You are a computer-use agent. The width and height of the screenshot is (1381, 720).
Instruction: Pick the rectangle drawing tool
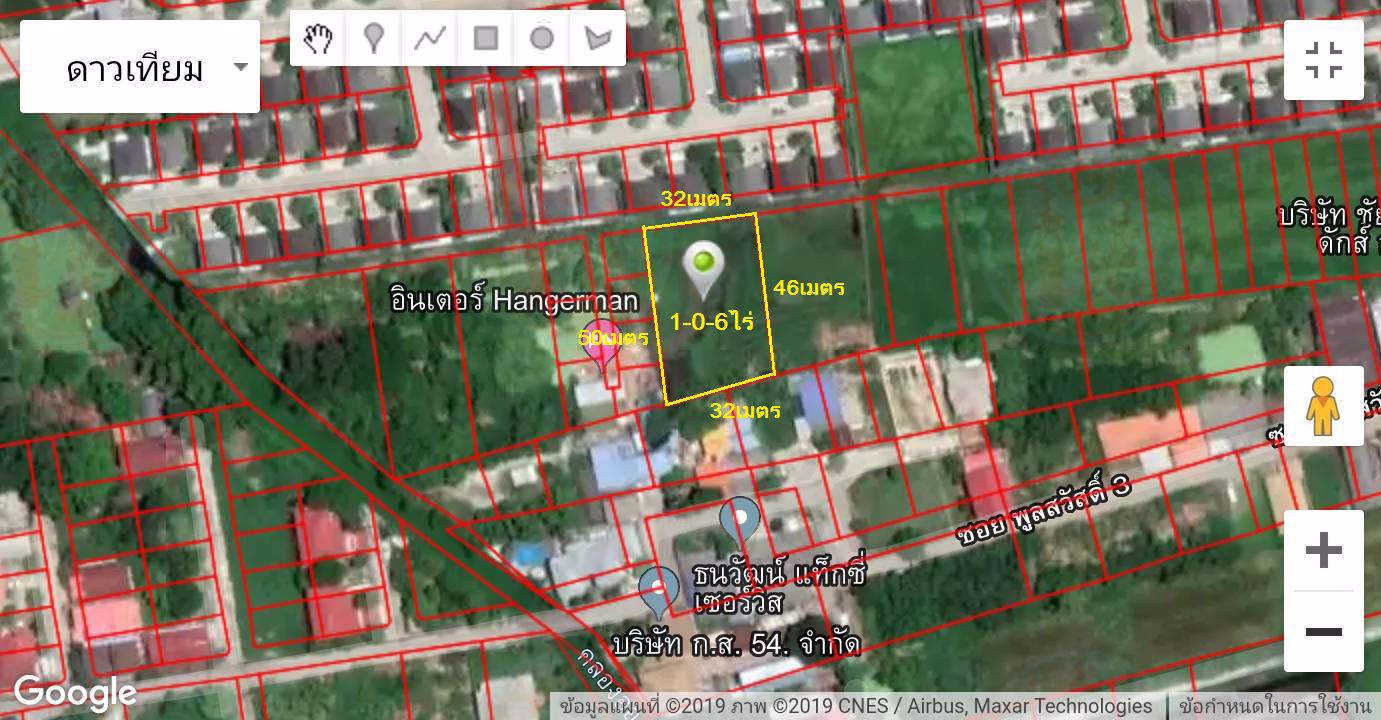(x=486, y=39)
